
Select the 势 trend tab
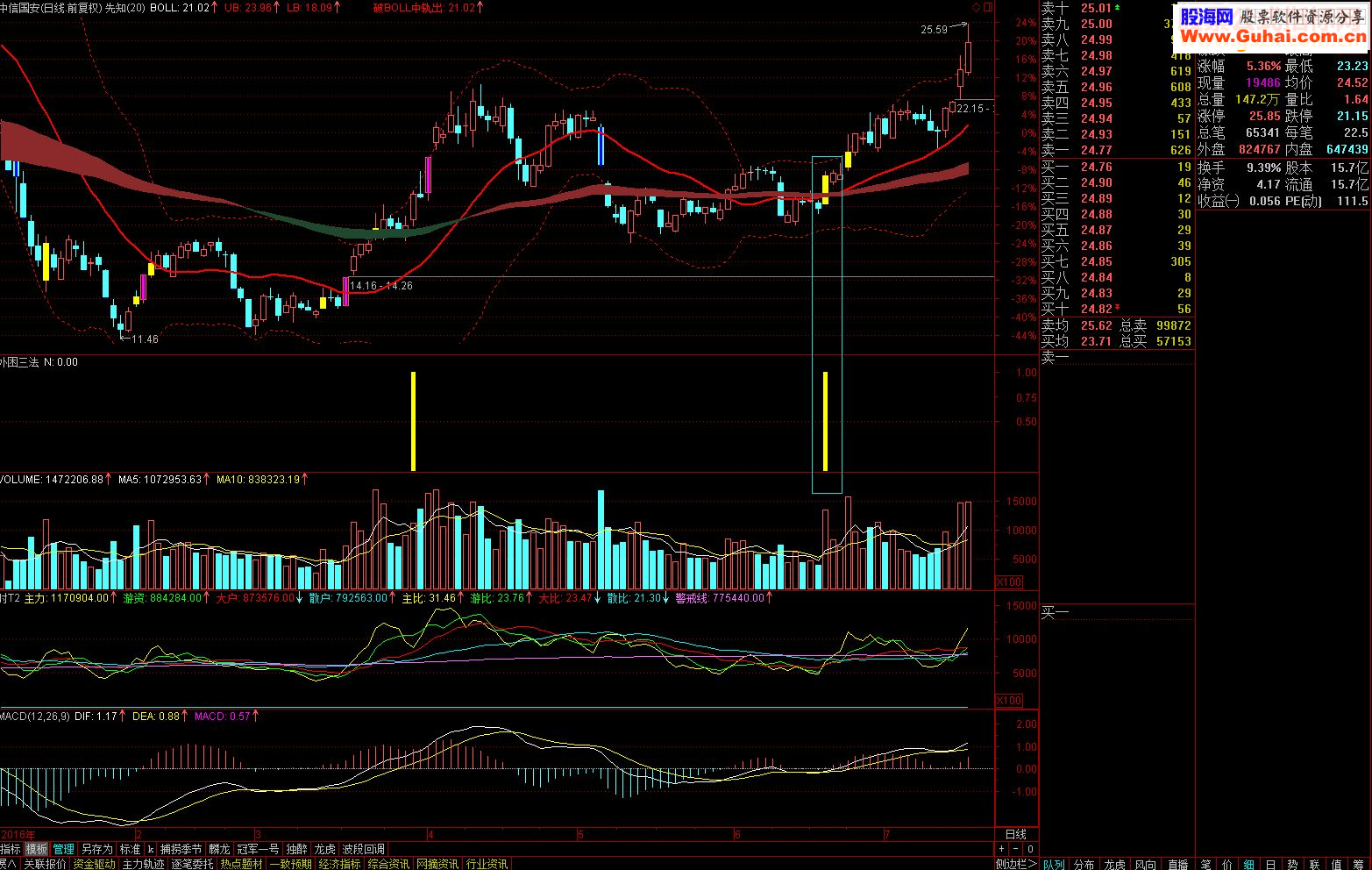pyautogui.click(x=1292, y=864)
